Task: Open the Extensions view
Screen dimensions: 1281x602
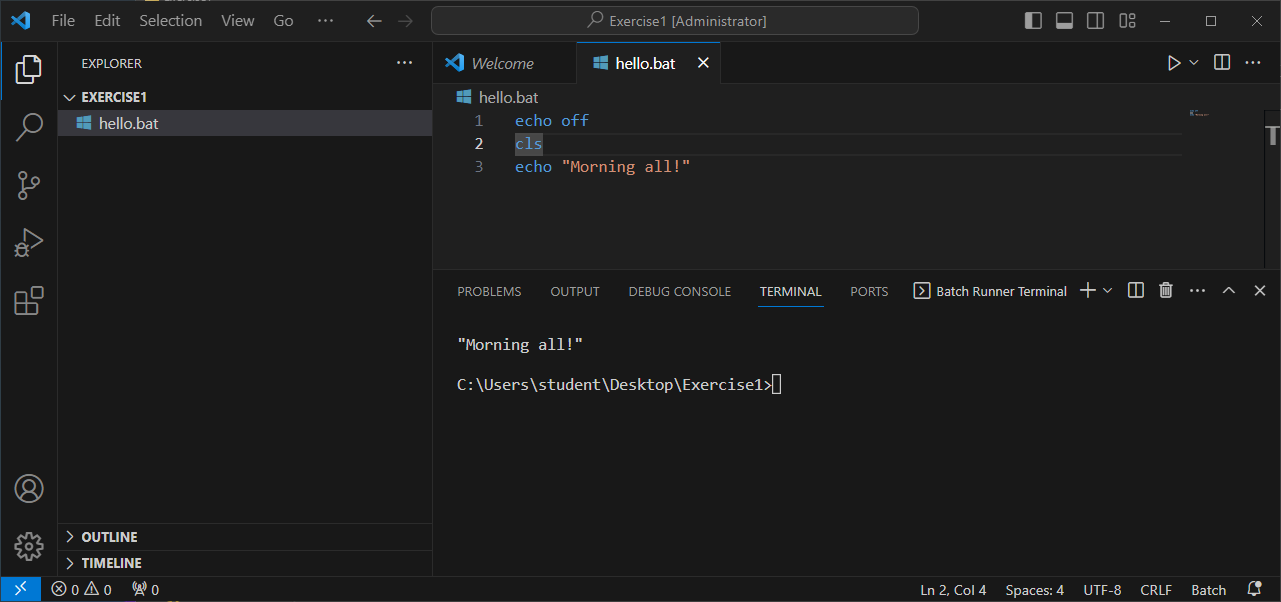Action: 29,301
